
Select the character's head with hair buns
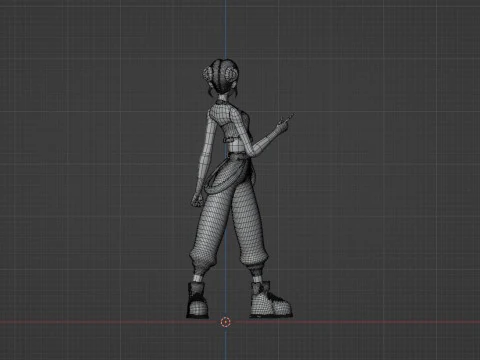(220, 78)
